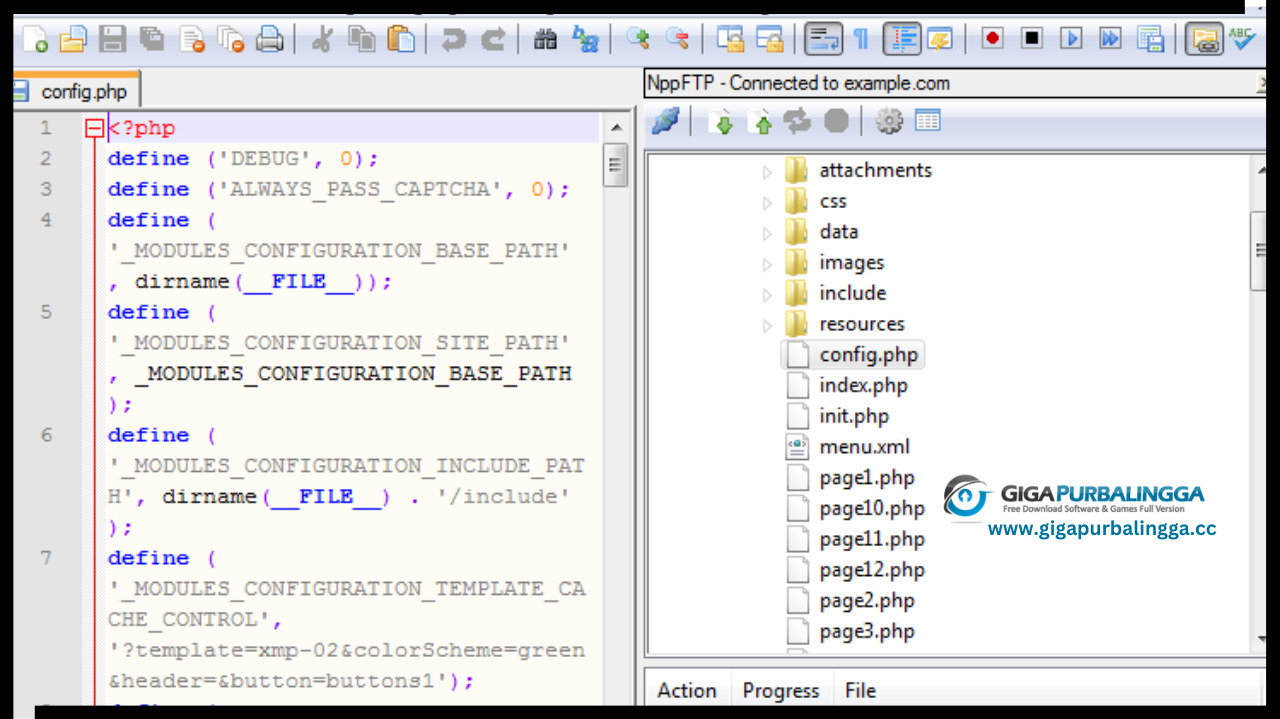Click the FTP tree scrollbar down arrow
1280x719 pixels.
[x=1260, y=640]
